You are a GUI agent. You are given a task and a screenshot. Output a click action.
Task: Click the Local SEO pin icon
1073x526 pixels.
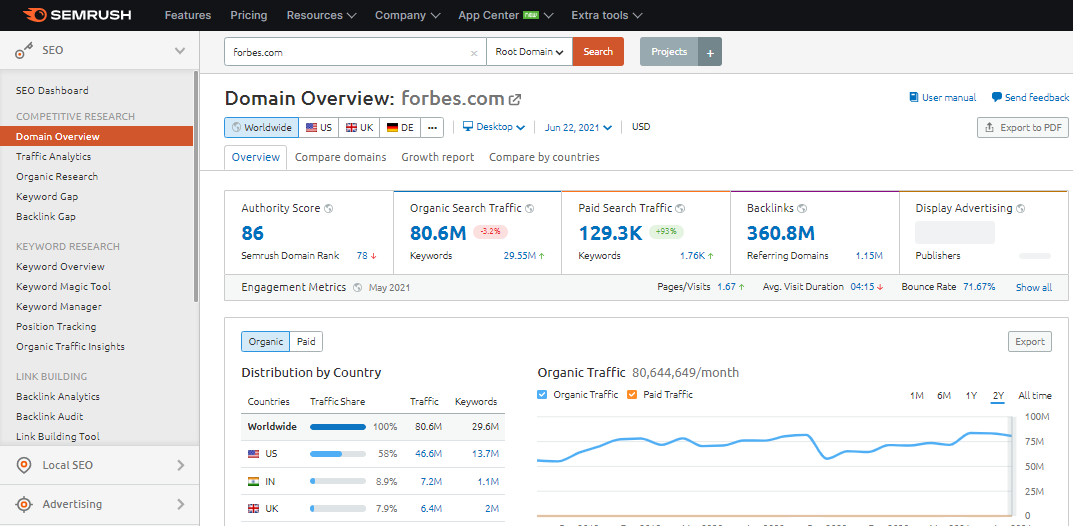(x=24, y=465)
